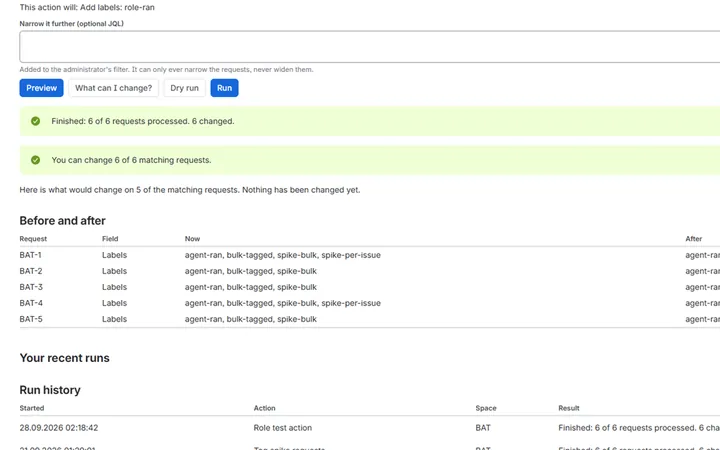Click the Finished: 6 of 6 requests processed banner text
The width and height of the screenshot is (720, 450).
pos(143,121)
